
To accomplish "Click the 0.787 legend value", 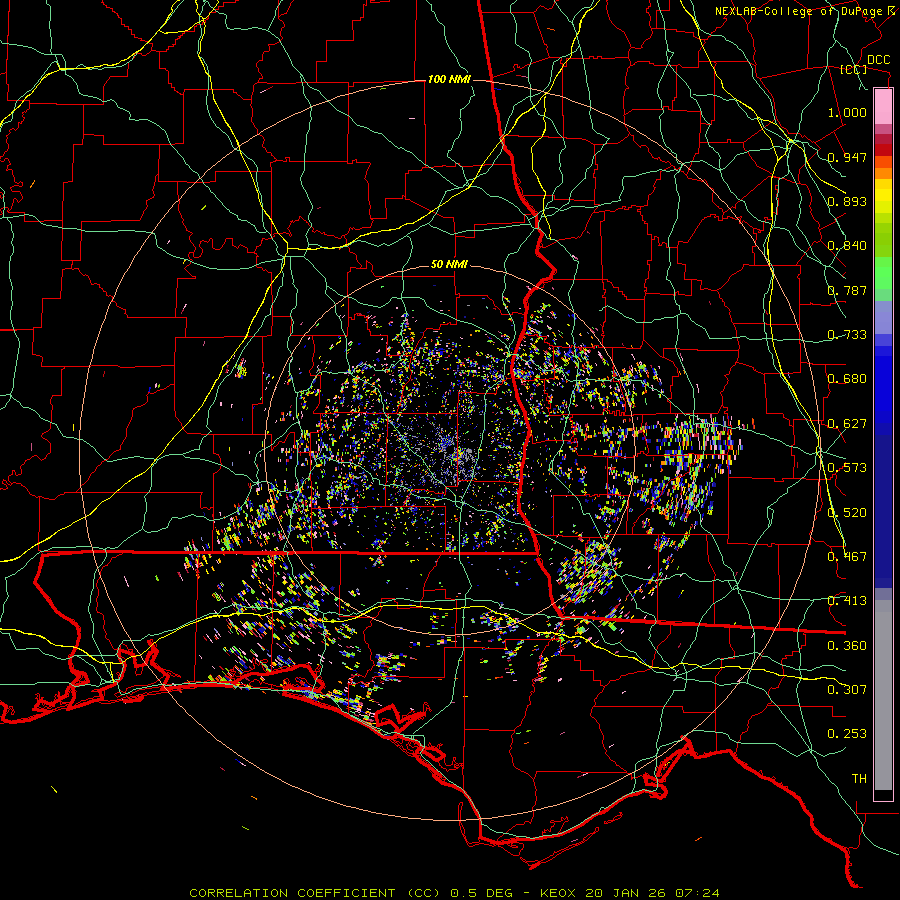I will point(847,290).
